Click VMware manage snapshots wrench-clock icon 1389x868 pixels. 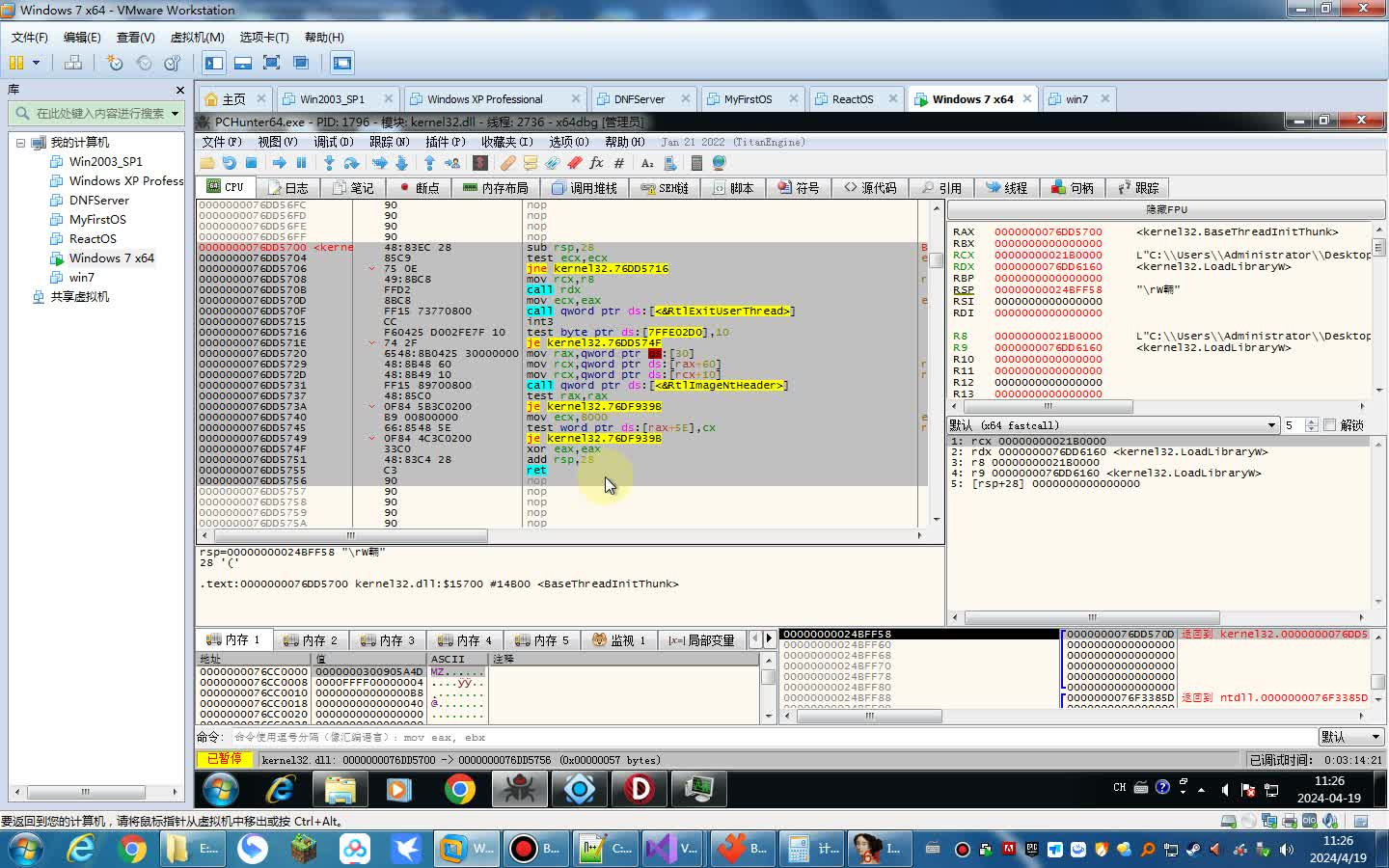173,63
